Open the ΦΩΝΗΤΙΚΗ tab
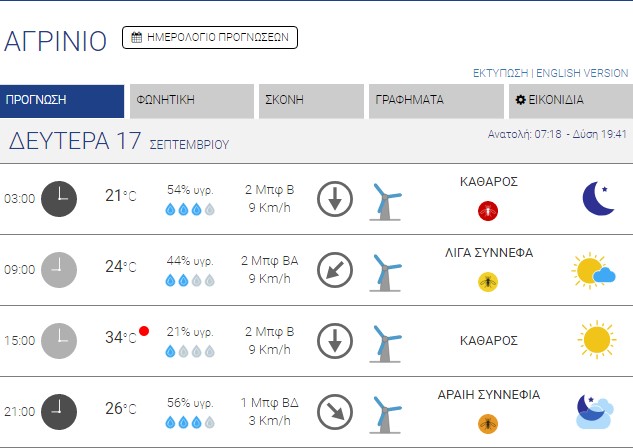Screen dimensions: 633x448 [x=191, y=101]
